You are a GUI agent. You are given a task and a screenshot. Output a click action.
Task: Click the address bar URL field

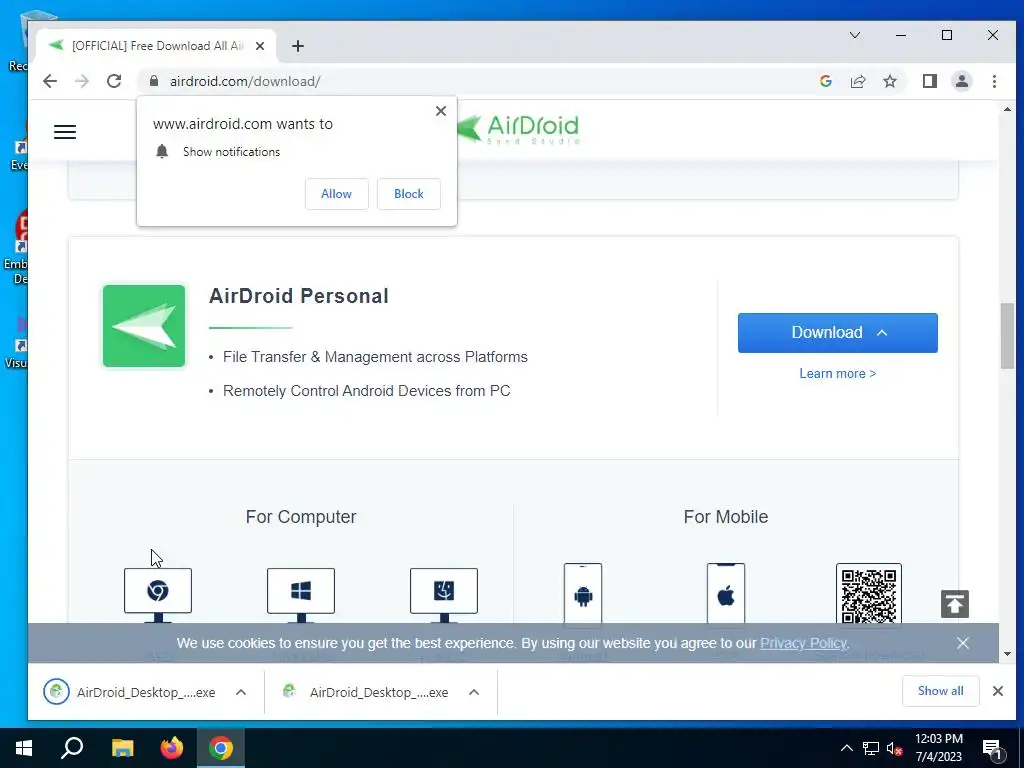point(477,81)
